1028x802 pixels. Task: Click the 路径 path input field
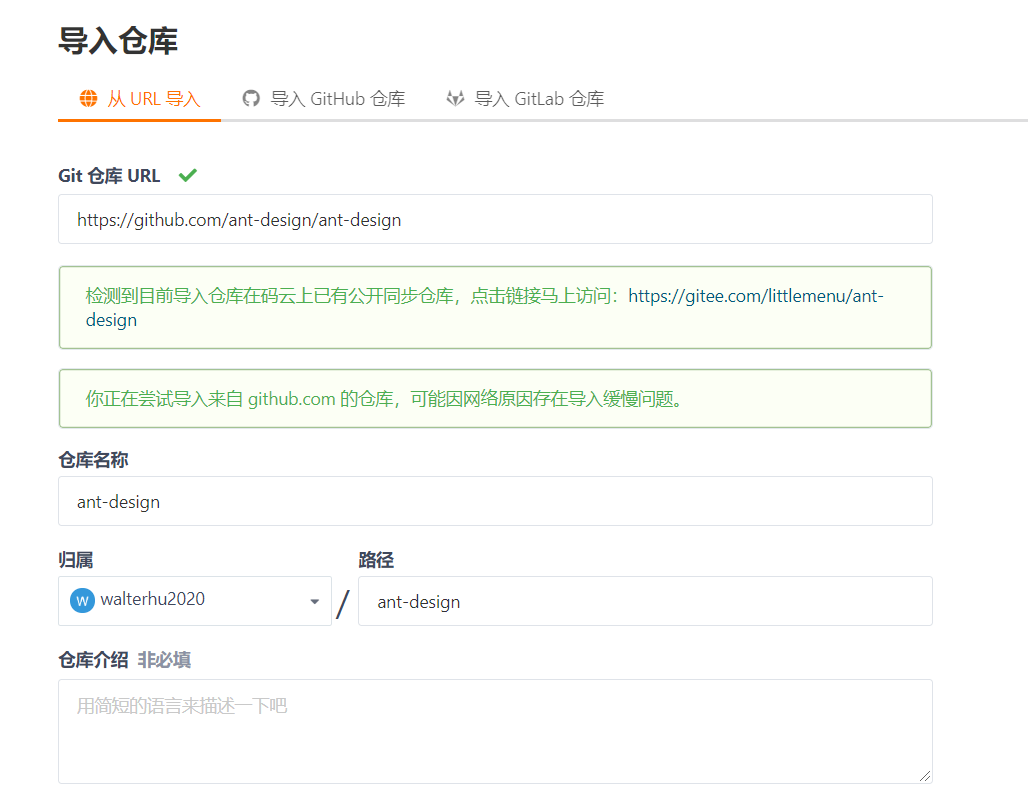coord(645,601)
